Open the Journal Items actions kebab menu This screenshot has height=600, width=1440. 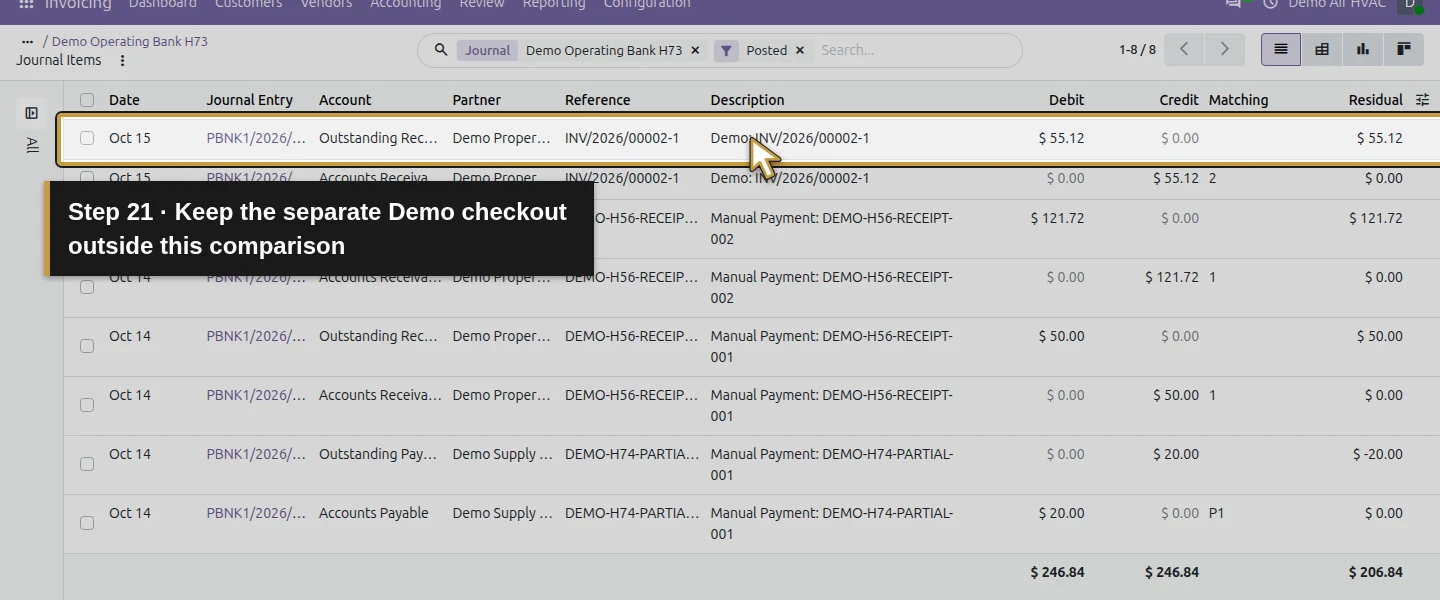click(x=123, y=61)
